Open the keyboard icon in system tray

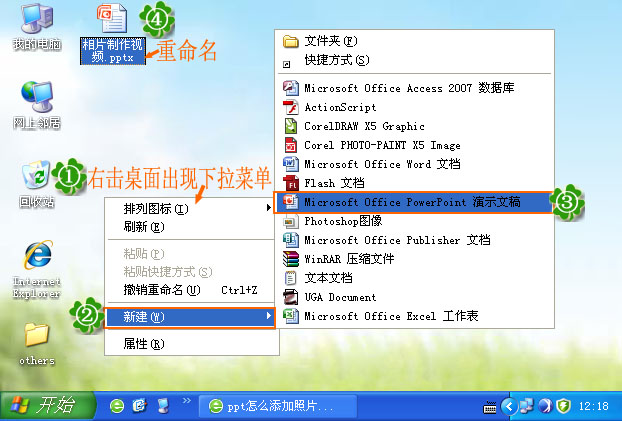490,407
